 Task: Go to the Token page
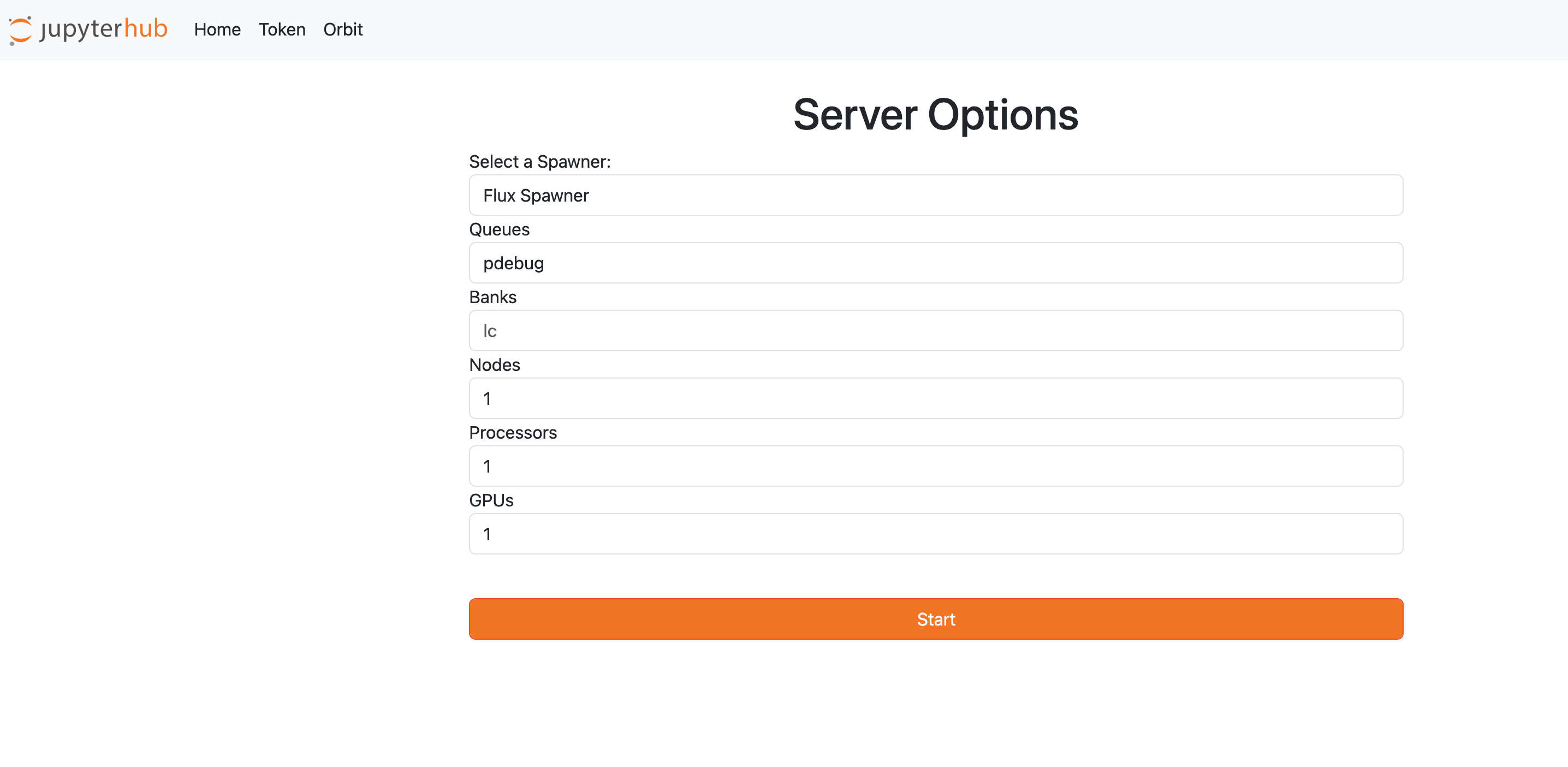(x=282, y=29)
